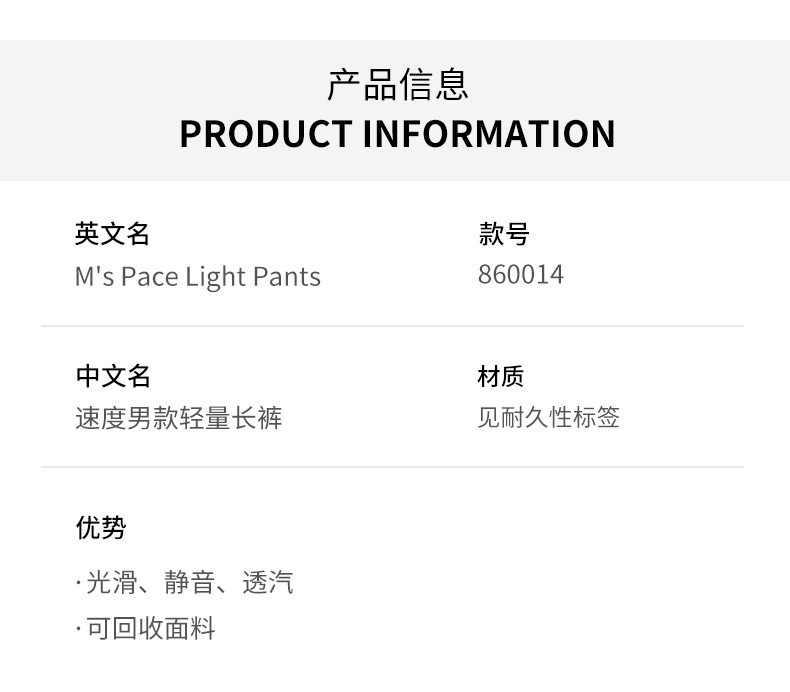Click the 见耐久性标签 material value
Image resolution: width=790 pixels, height=692 pixels.
click(x=548, y=417)
